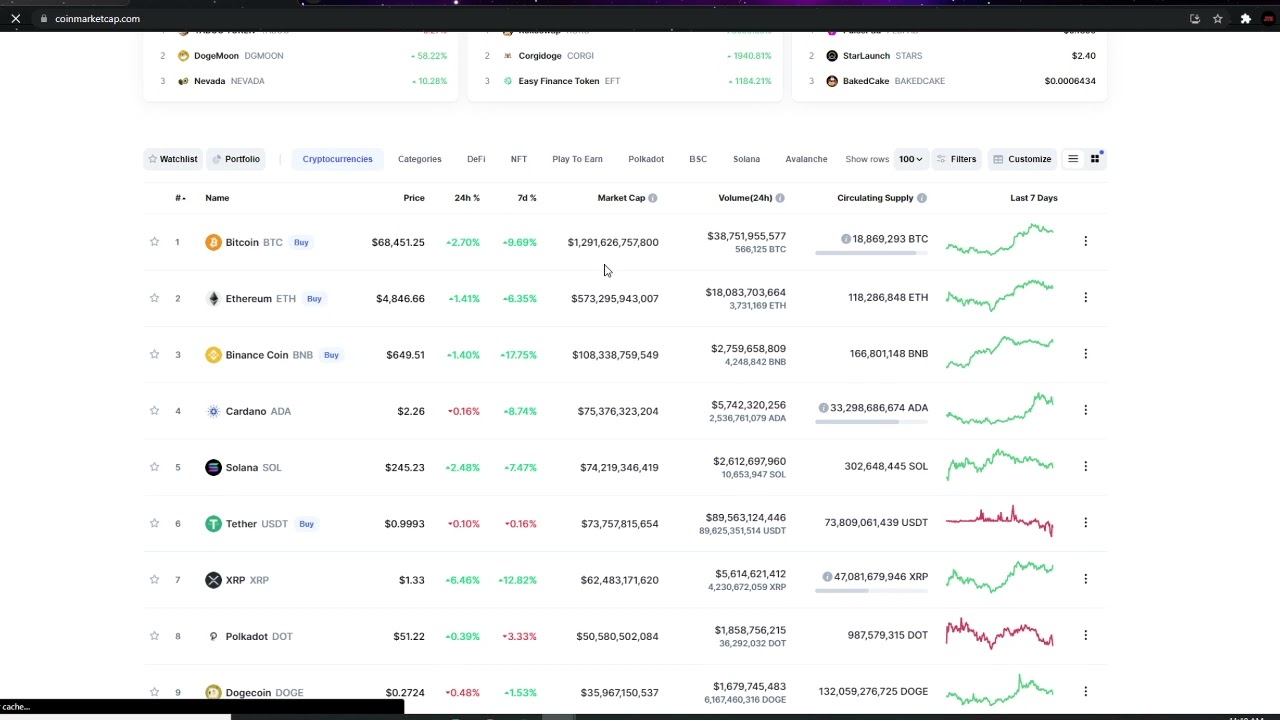Open XRP row three-dot menu
Viewport: 1280px width, 720px height.
pyautogui.click(x=1085, y=579)
